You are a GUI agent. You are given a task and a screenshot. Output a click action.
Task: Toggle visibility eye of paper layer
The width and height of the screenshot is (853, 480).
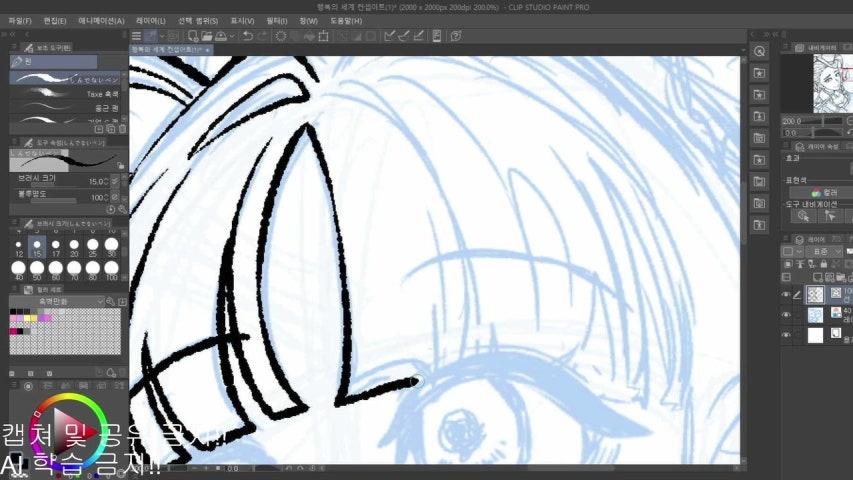point(786,335)
